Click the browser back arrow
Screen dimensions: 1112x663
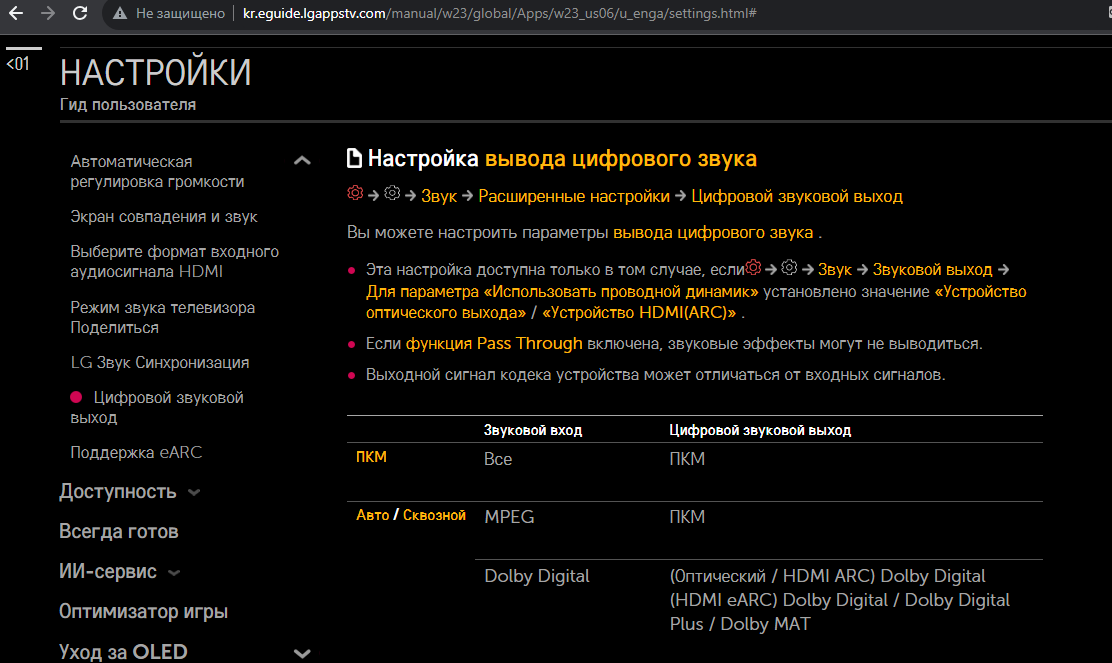pyautogui.click(x=17, y=14)
